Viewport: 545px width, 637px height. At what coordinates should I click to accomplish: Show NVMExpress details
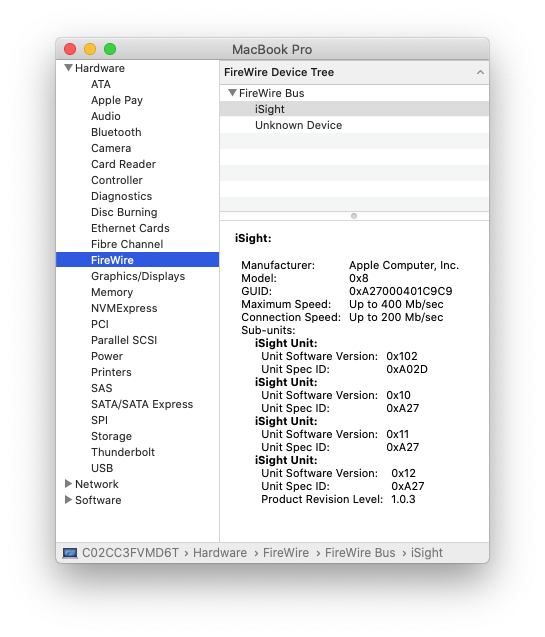[124, 308]
